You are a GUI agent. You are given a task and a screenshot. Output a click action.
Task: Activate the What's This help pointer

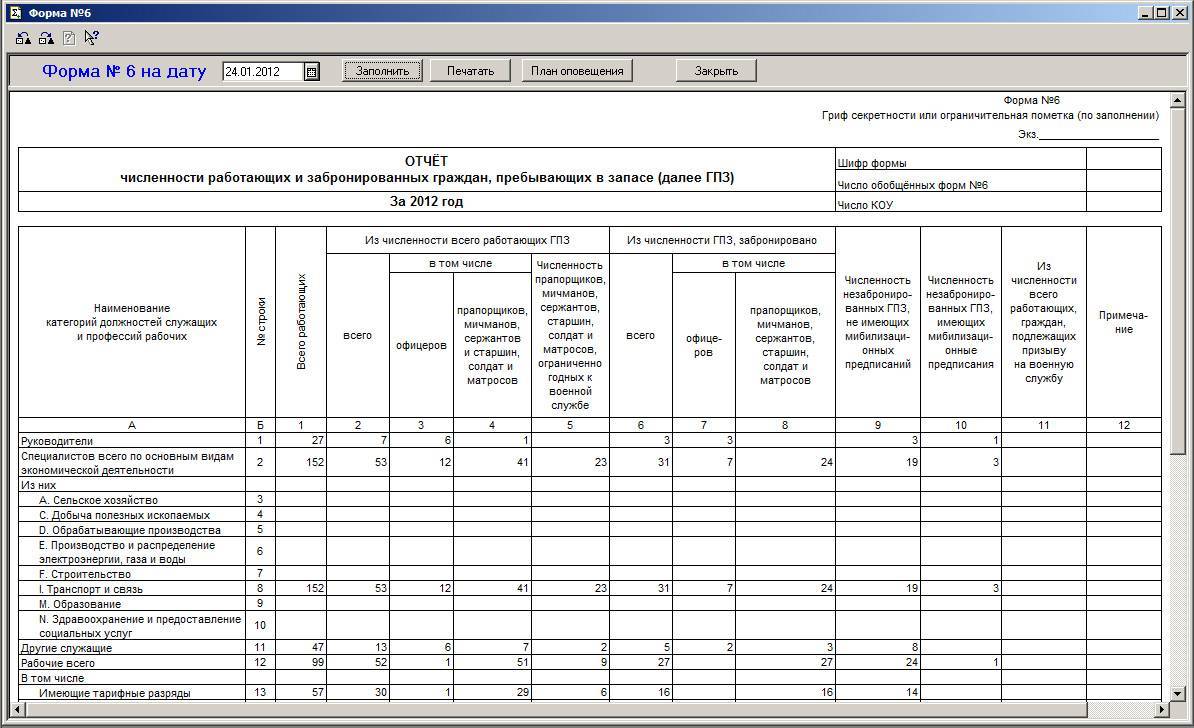(x=91, y=37)
